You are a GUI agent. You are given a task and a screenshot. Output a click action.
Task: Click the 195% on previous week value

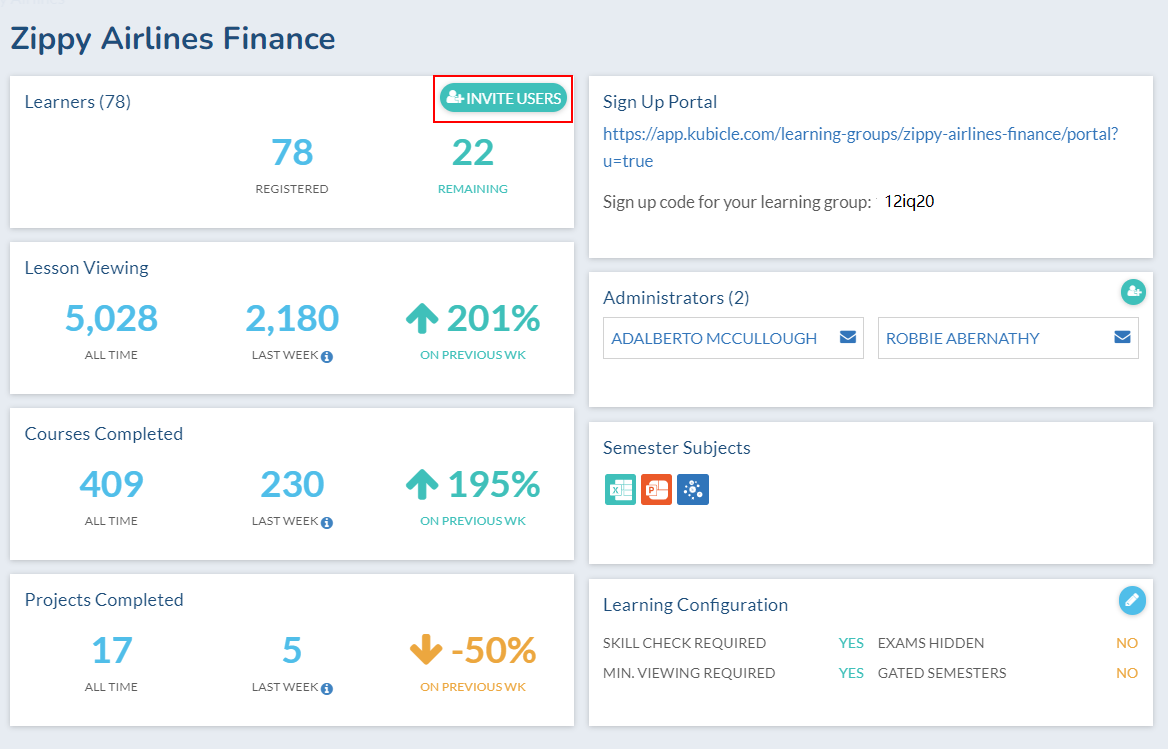click(x=493, y=485)
